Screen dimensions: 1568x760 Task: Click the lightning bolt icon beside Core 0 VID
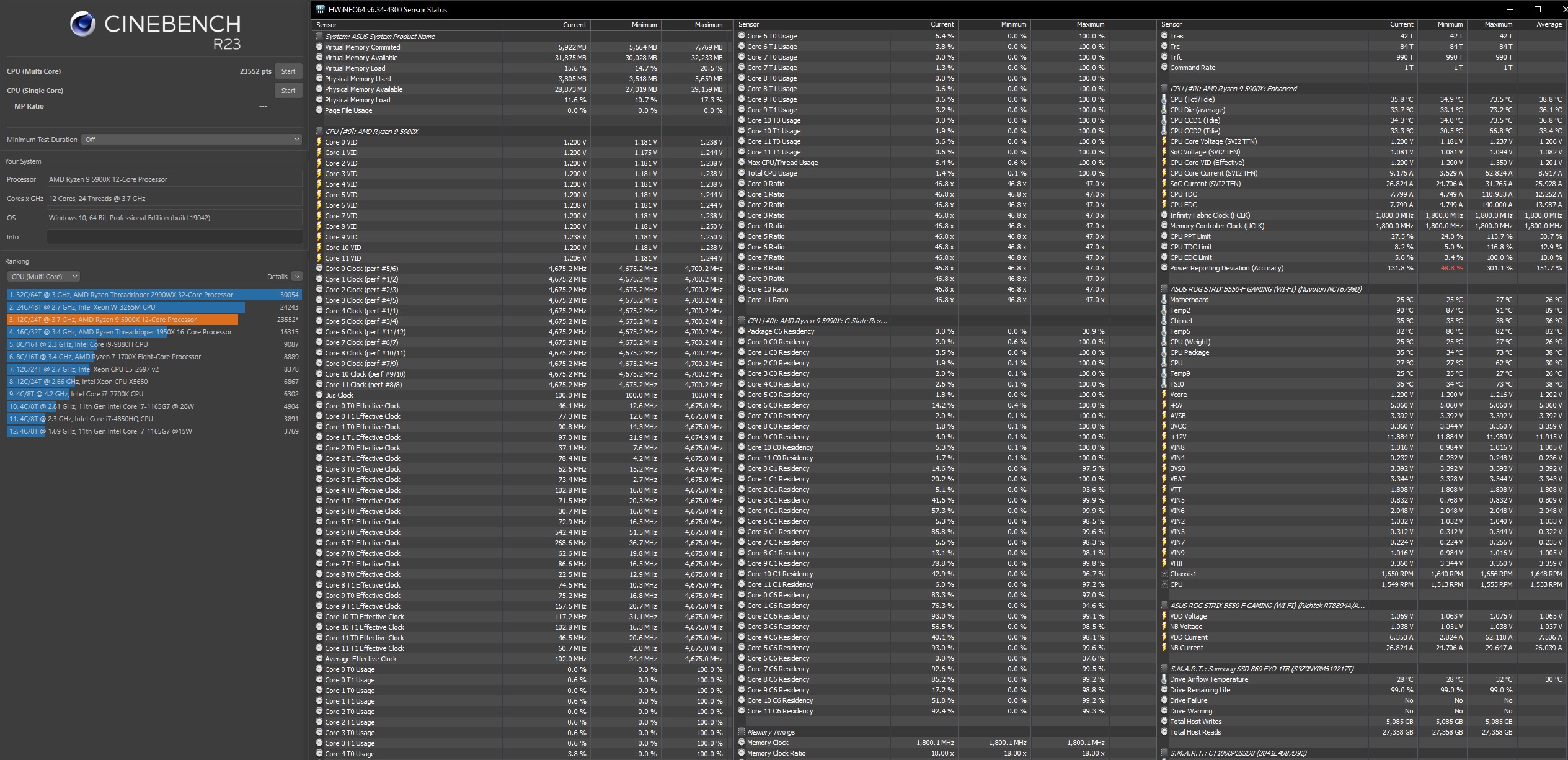point(319,142)
